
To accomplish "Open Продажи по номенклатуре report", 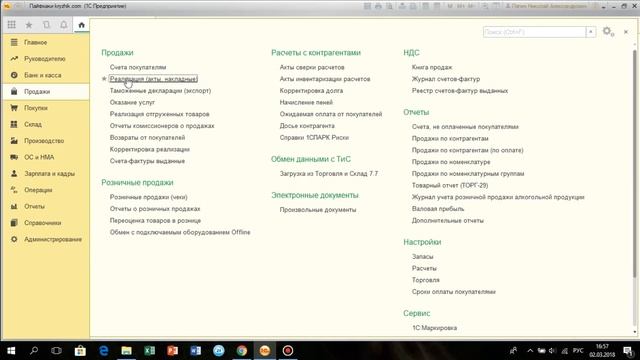I will (x=451, y=162).
